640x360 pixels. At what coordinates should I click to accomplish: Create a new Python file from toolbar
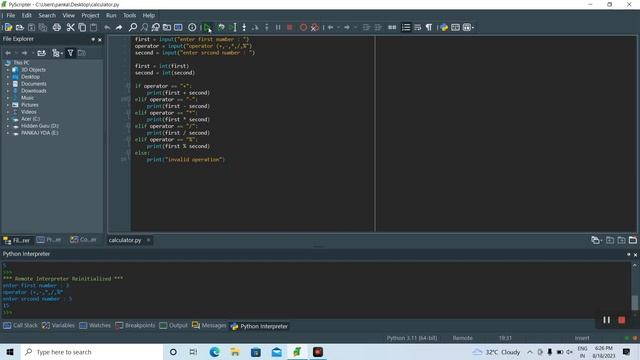[x=8, y=27]
